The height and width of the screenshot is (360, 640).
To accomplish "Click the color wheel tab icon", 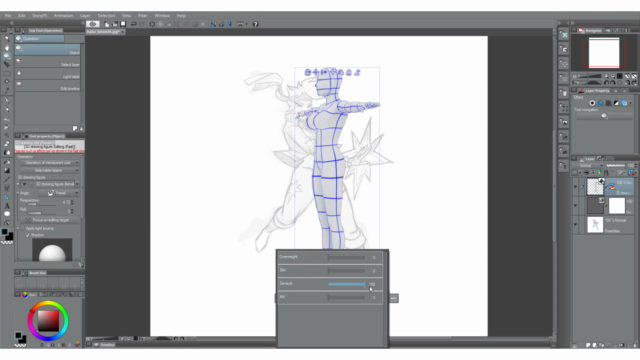I will 24,294.
